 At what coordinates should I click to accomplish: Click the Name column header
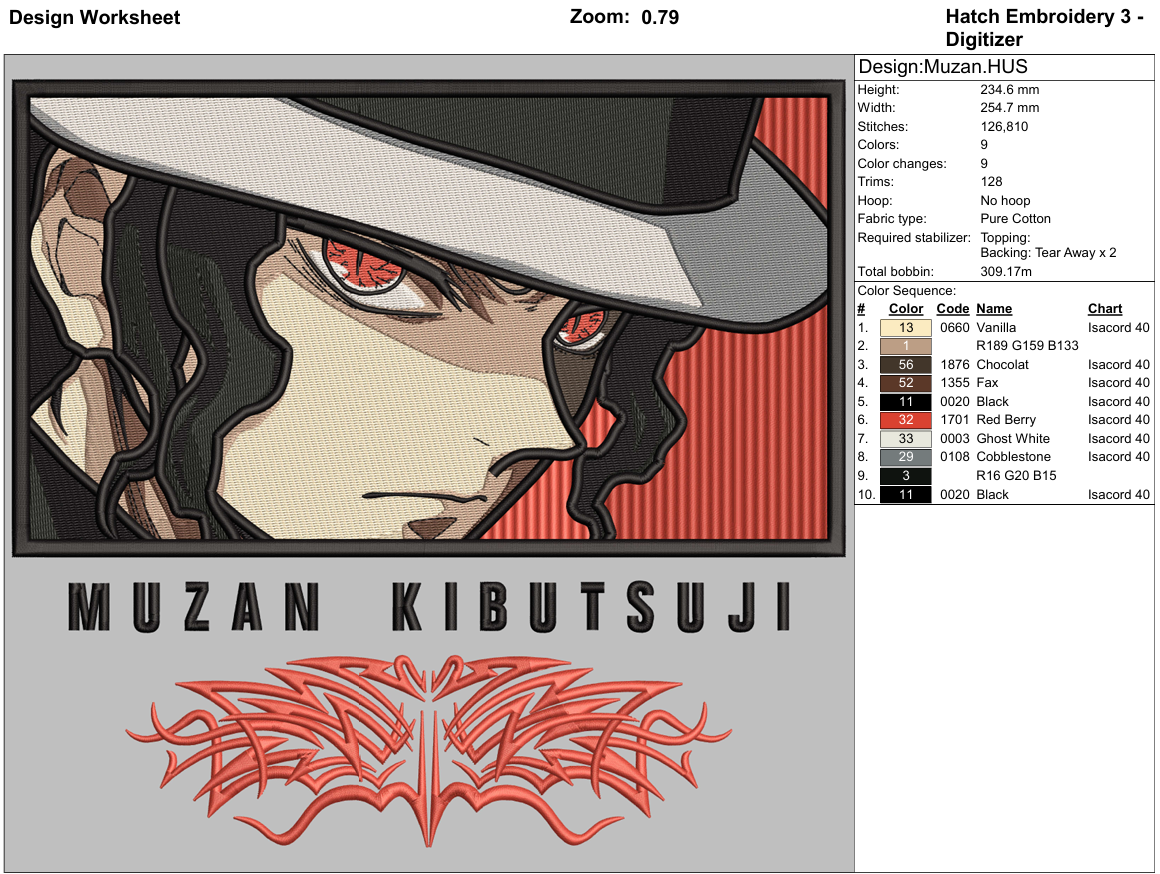[x=994, y=309]
